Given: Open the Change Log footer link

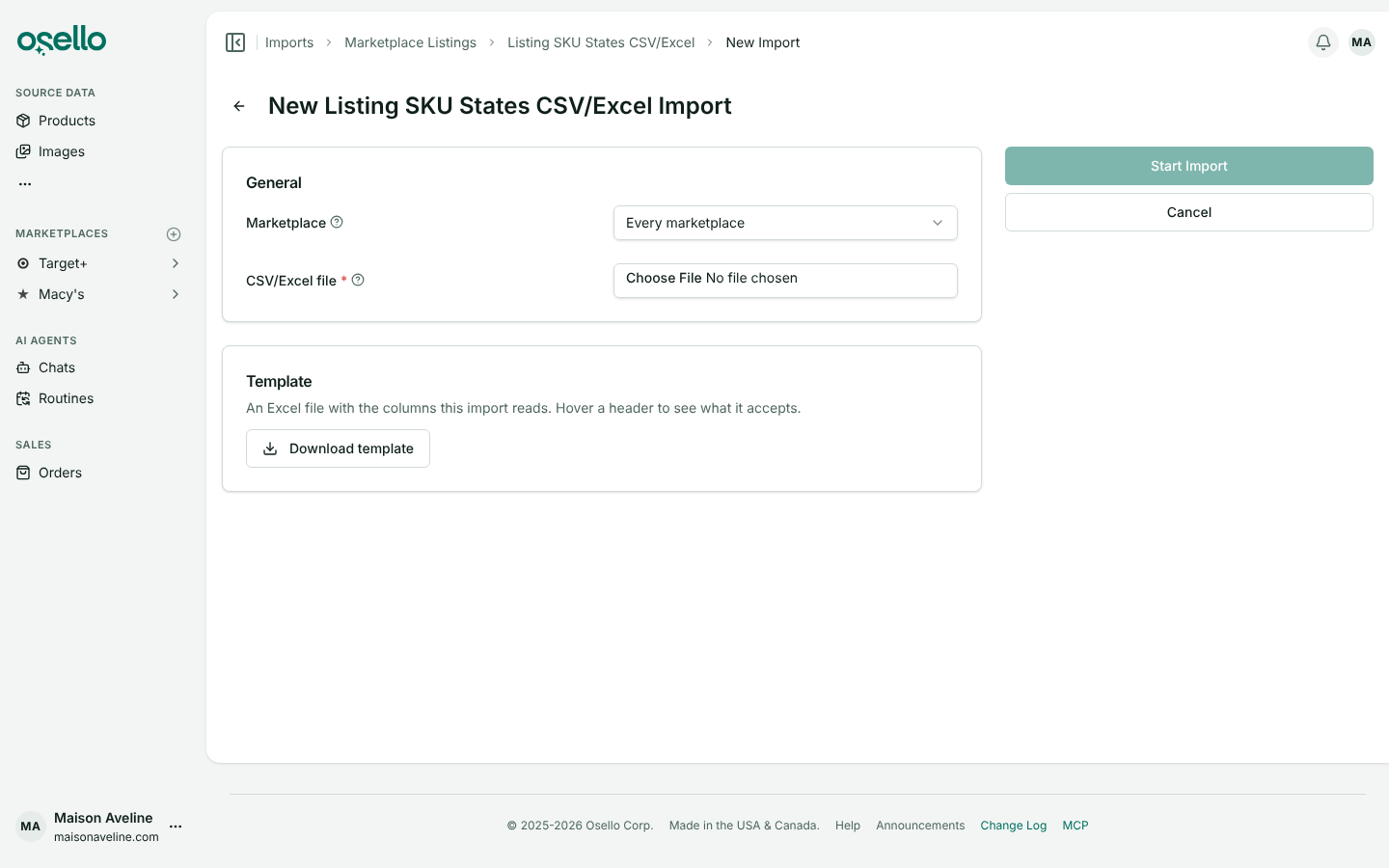Looking at the screenshot, I should pyautogui.click(x=1013, y=826).
